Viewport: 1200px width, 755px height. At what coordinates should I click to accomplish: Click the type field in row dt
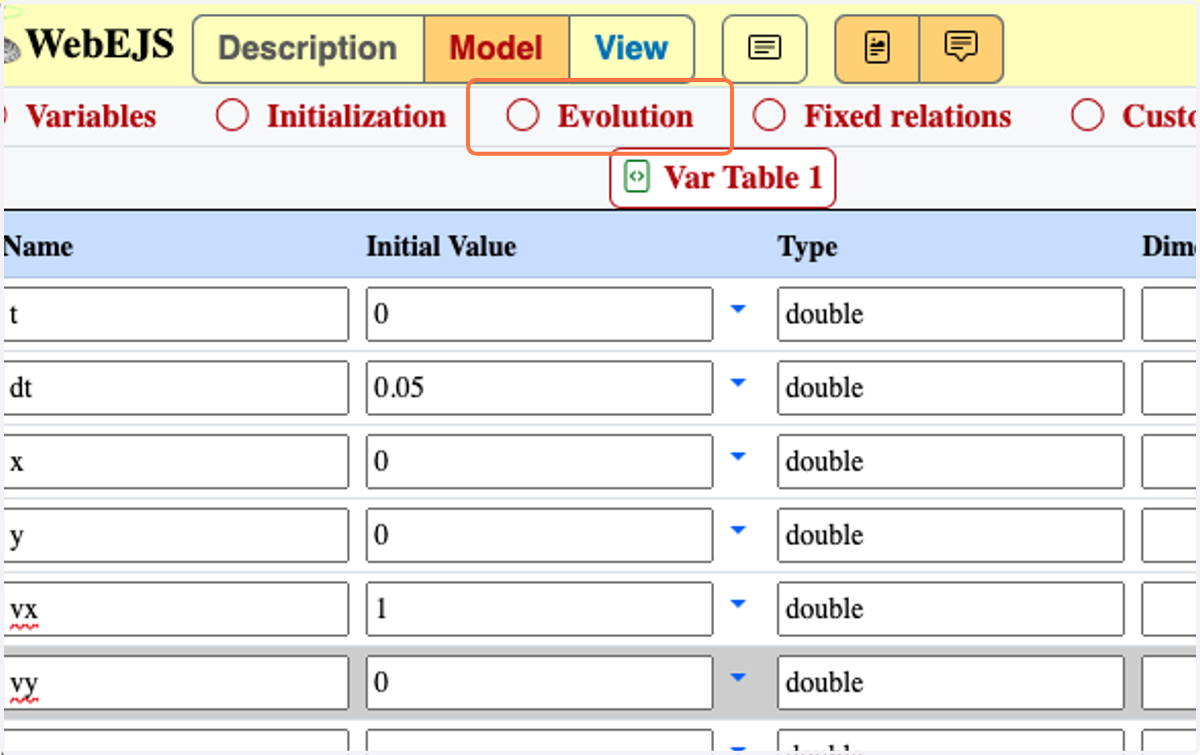[951, 388]
